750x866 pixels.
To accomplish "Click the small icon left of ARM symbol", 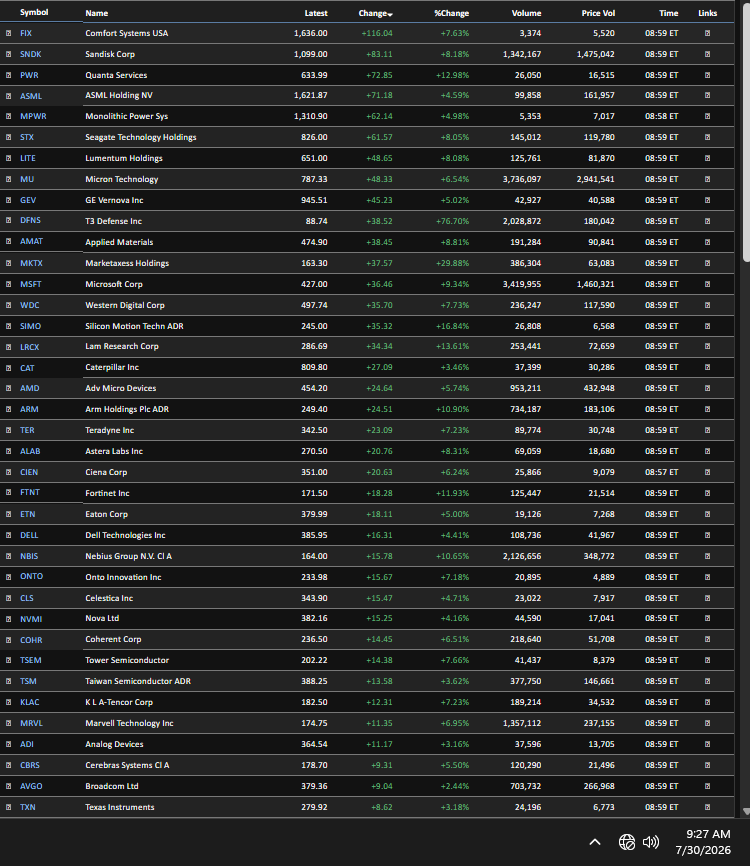I will tap(8, 409).
